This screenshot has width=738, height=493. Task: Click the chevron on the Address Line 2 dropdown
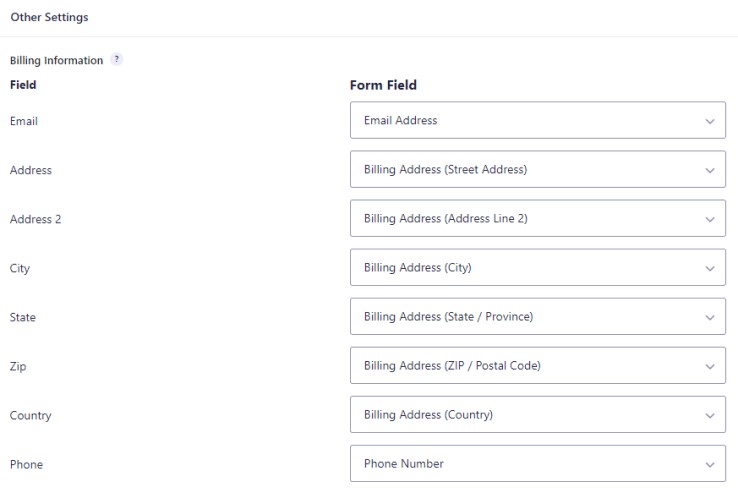(x=710, y=219)
